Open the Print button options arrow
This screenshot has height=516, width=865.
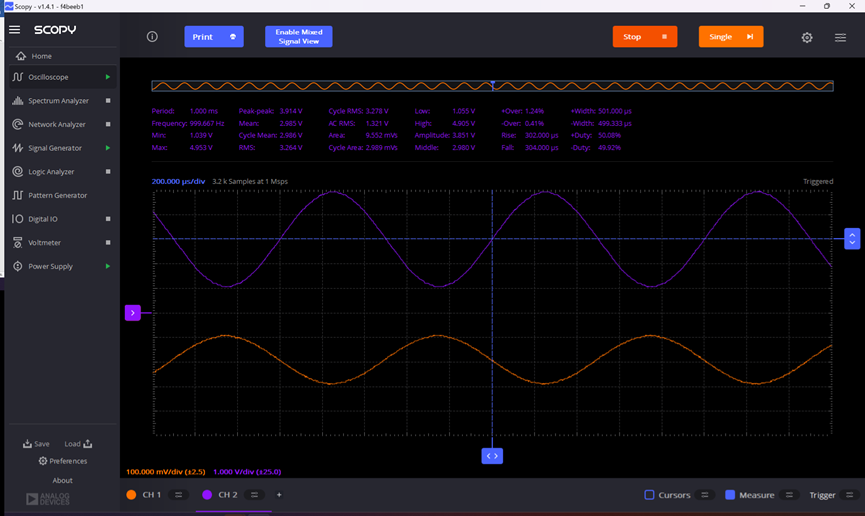click(x=233, y=36)
